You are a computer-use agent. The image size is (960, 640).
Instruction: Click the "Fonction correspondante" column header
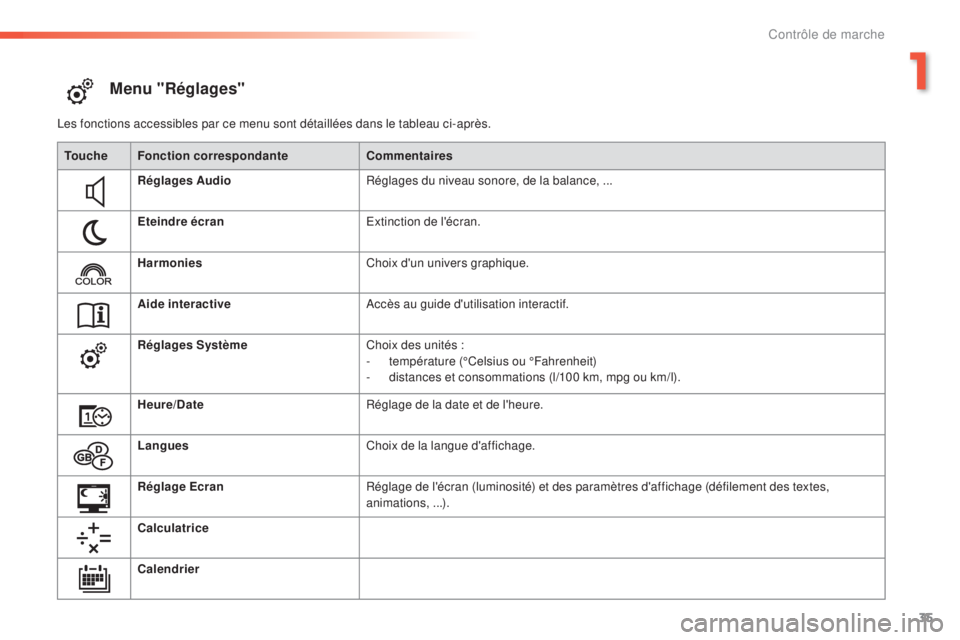[x=212, y=156]
